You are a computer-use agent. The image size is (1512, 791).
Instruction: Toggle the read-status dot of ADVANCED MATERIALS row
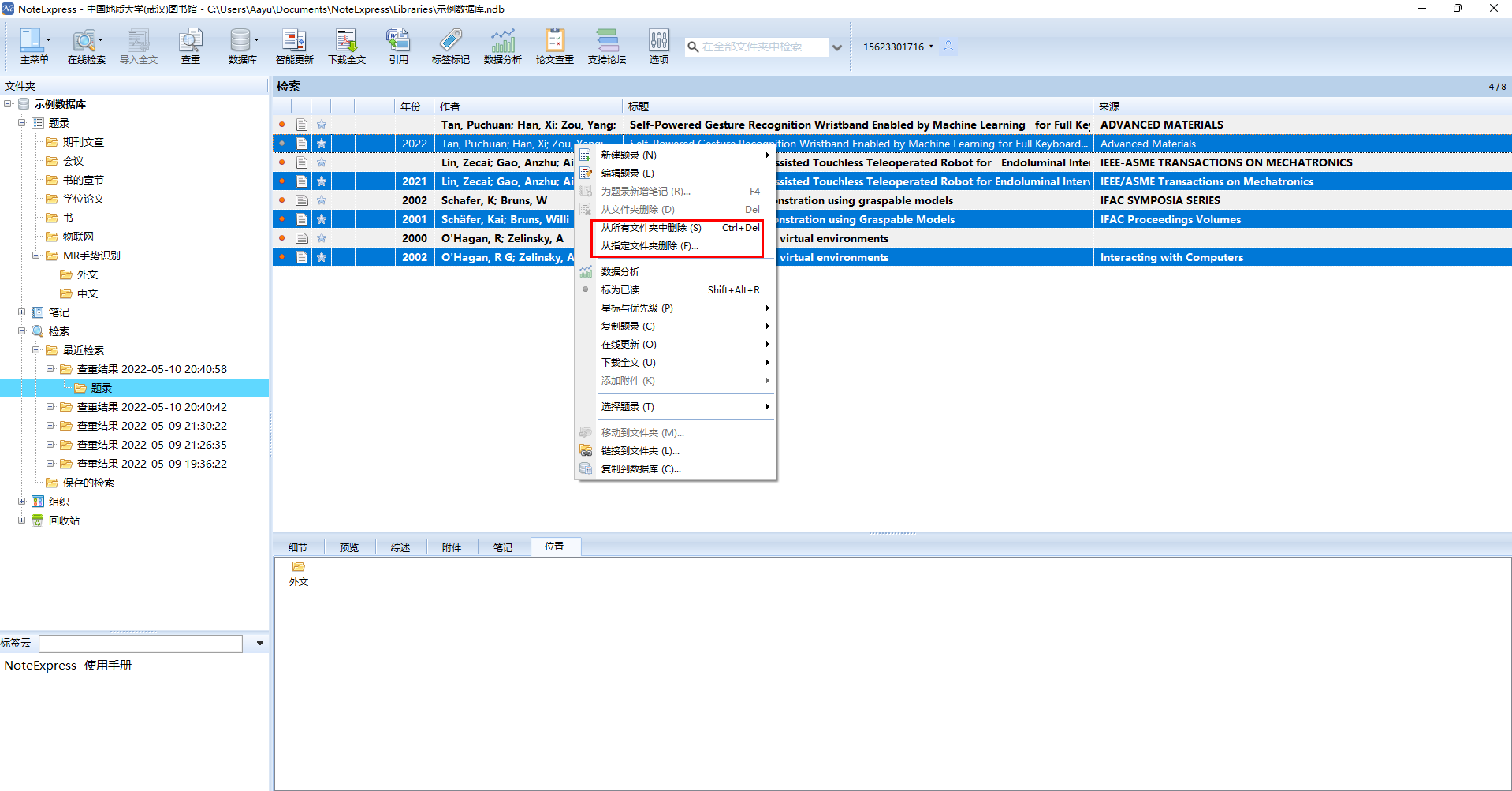coord(282,125)
